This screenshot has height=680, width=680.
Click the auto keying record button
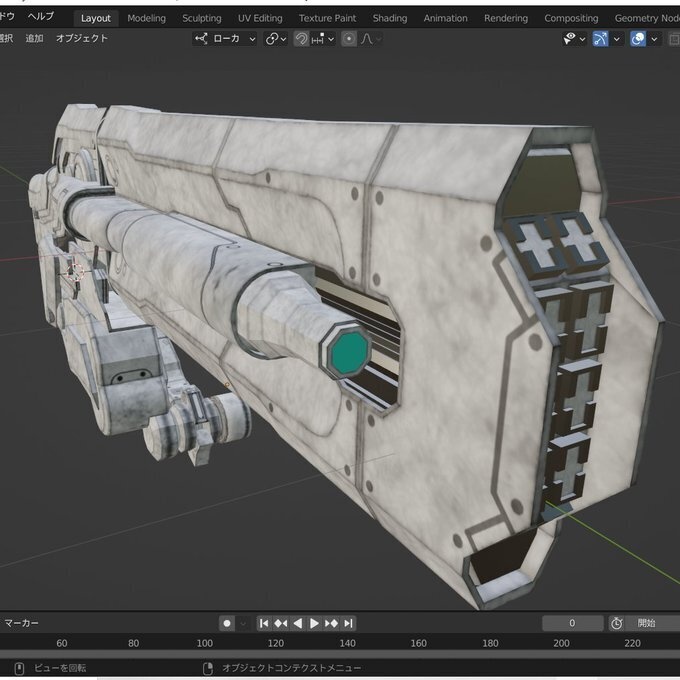[x=227, y=623]
